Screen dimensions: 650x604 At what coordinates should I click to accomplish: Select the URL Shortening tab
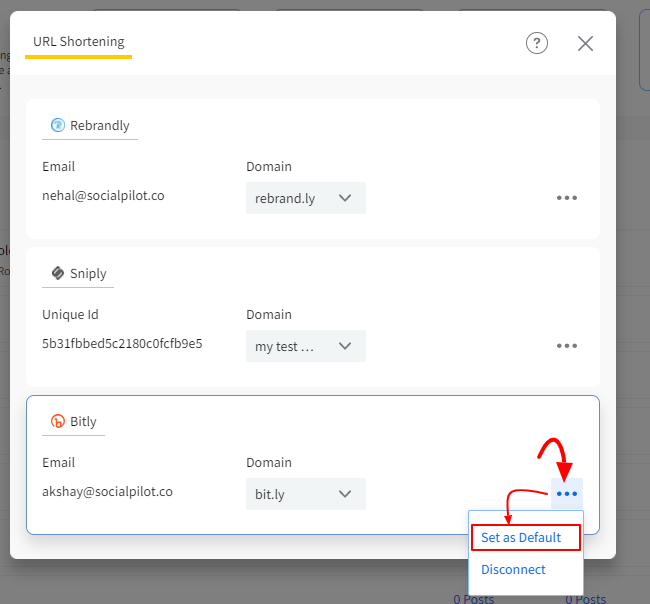coord(78,41)
